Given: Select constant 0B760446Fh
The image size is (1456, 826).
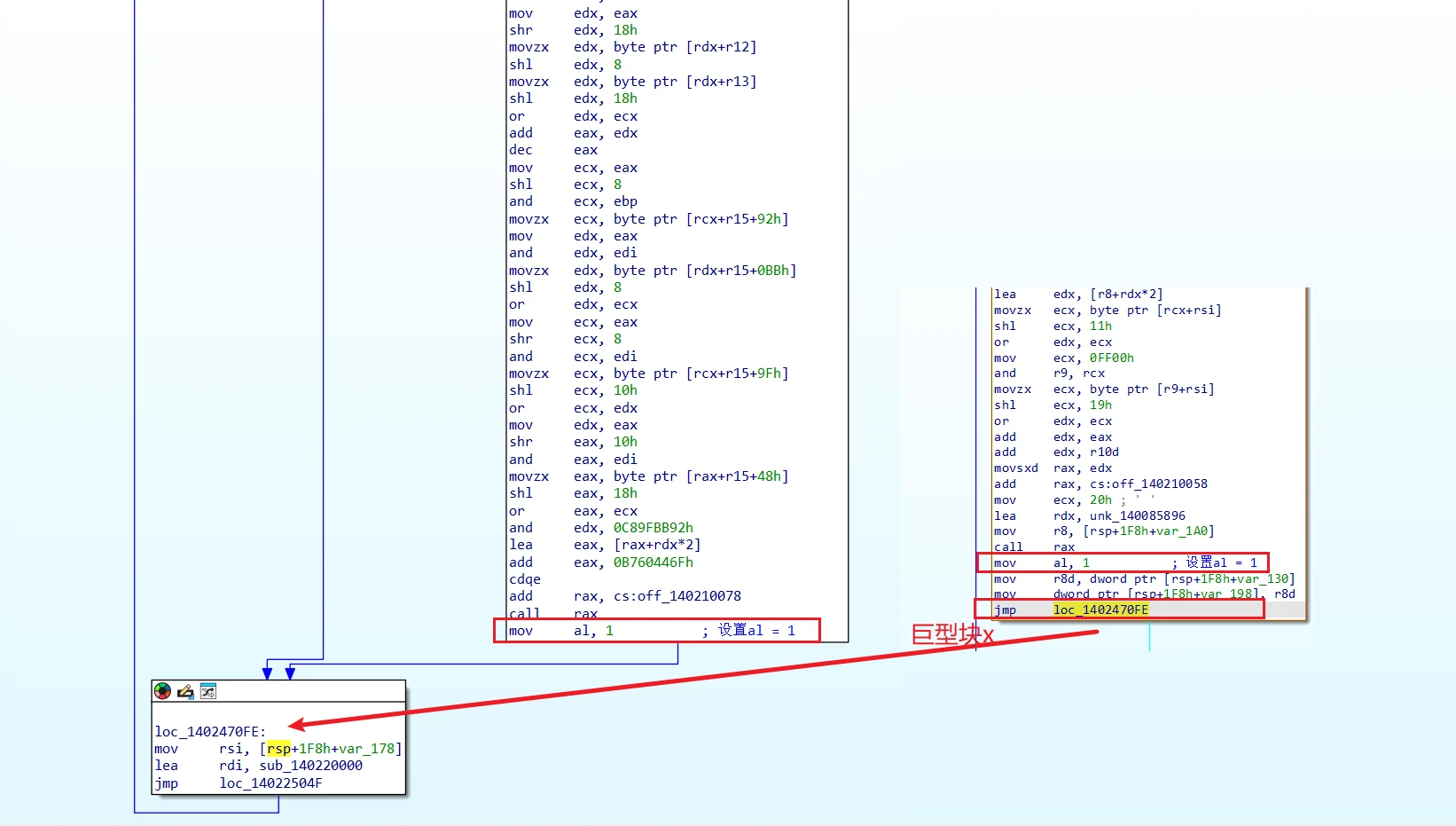Looking at the screenshot, I should 654,562.
